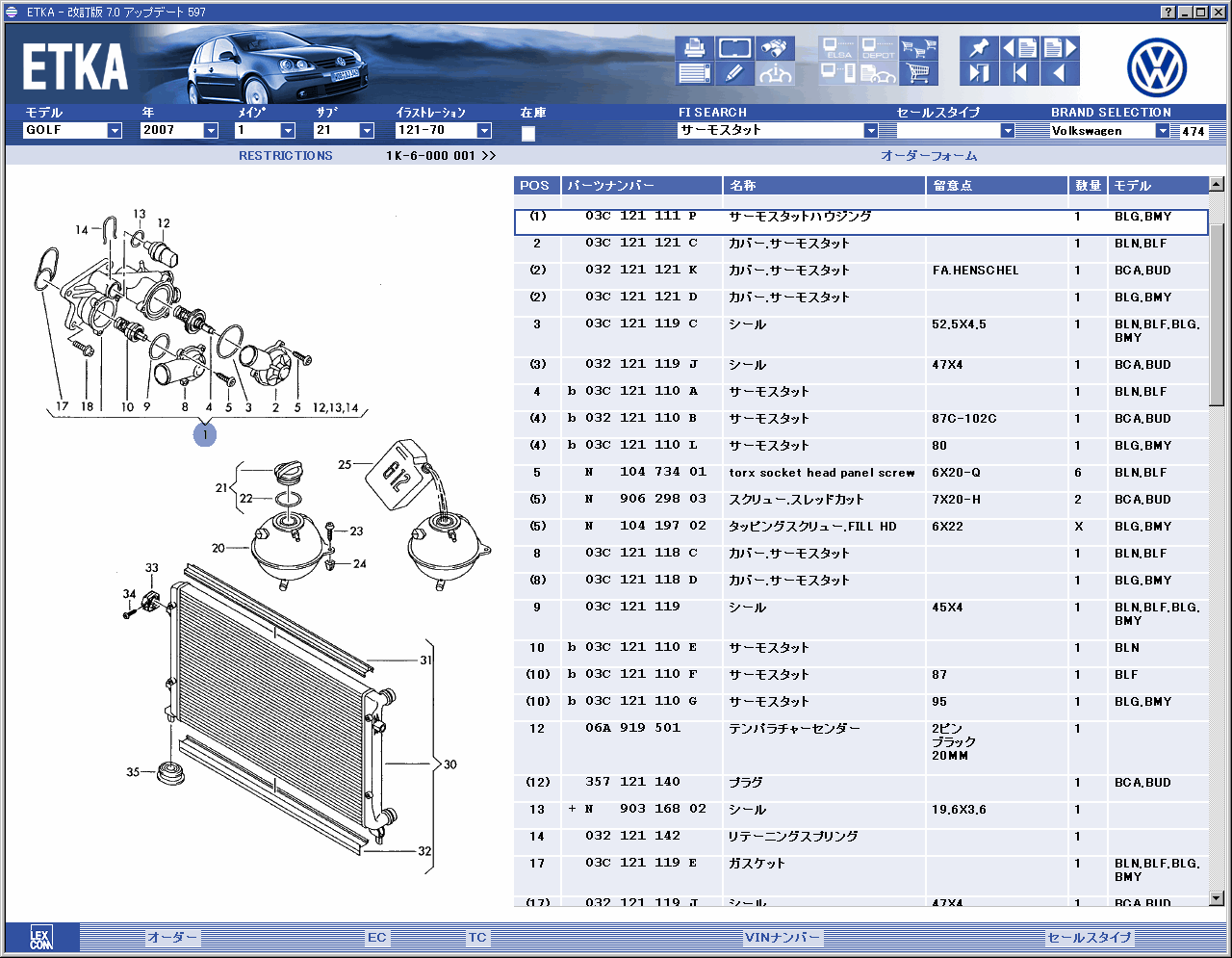1232x958 pixels.
Task: Click the pushpin bookmark icon
Action: 979,47
